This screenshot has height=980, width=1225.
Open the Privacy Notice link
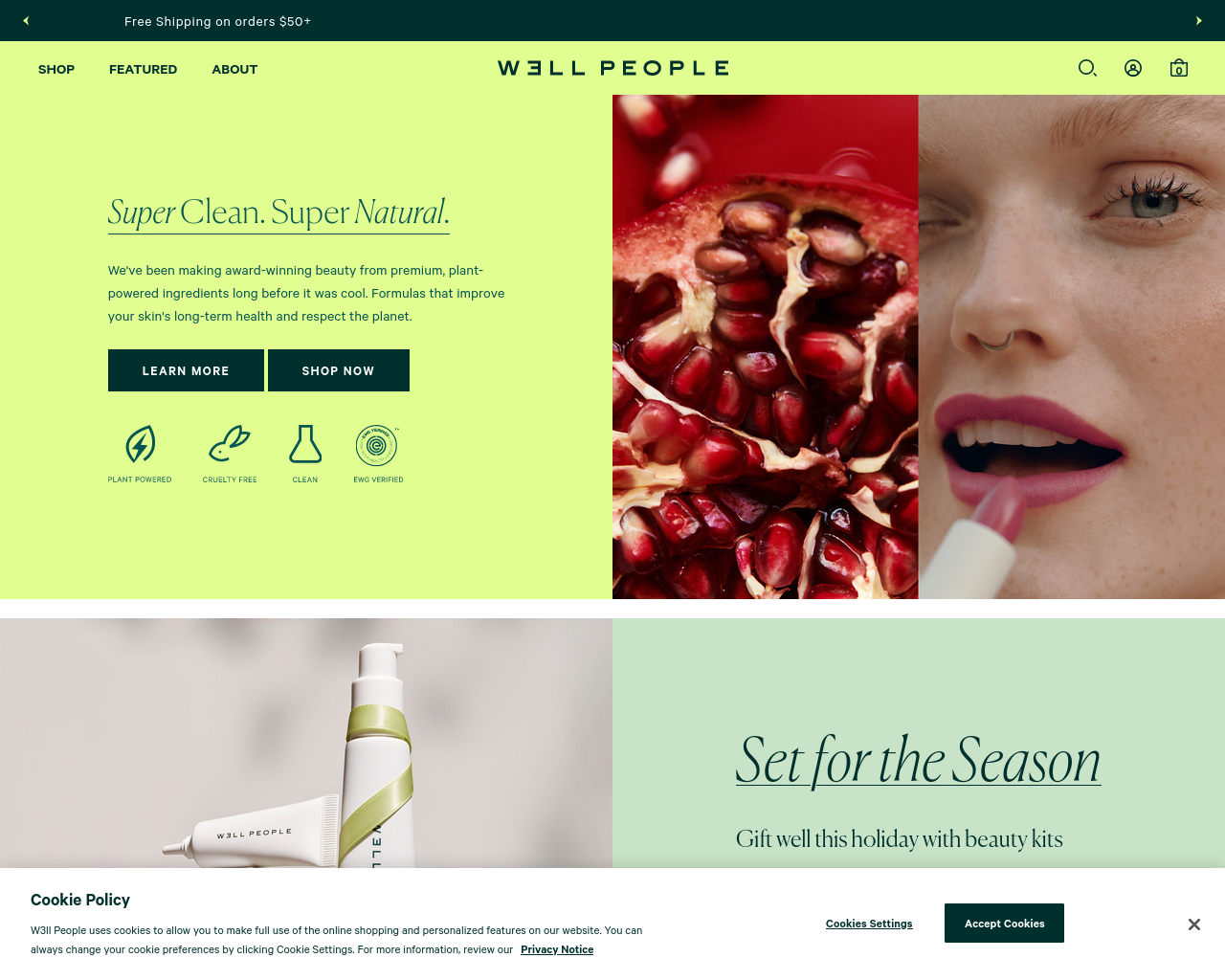tap(557, 949)
